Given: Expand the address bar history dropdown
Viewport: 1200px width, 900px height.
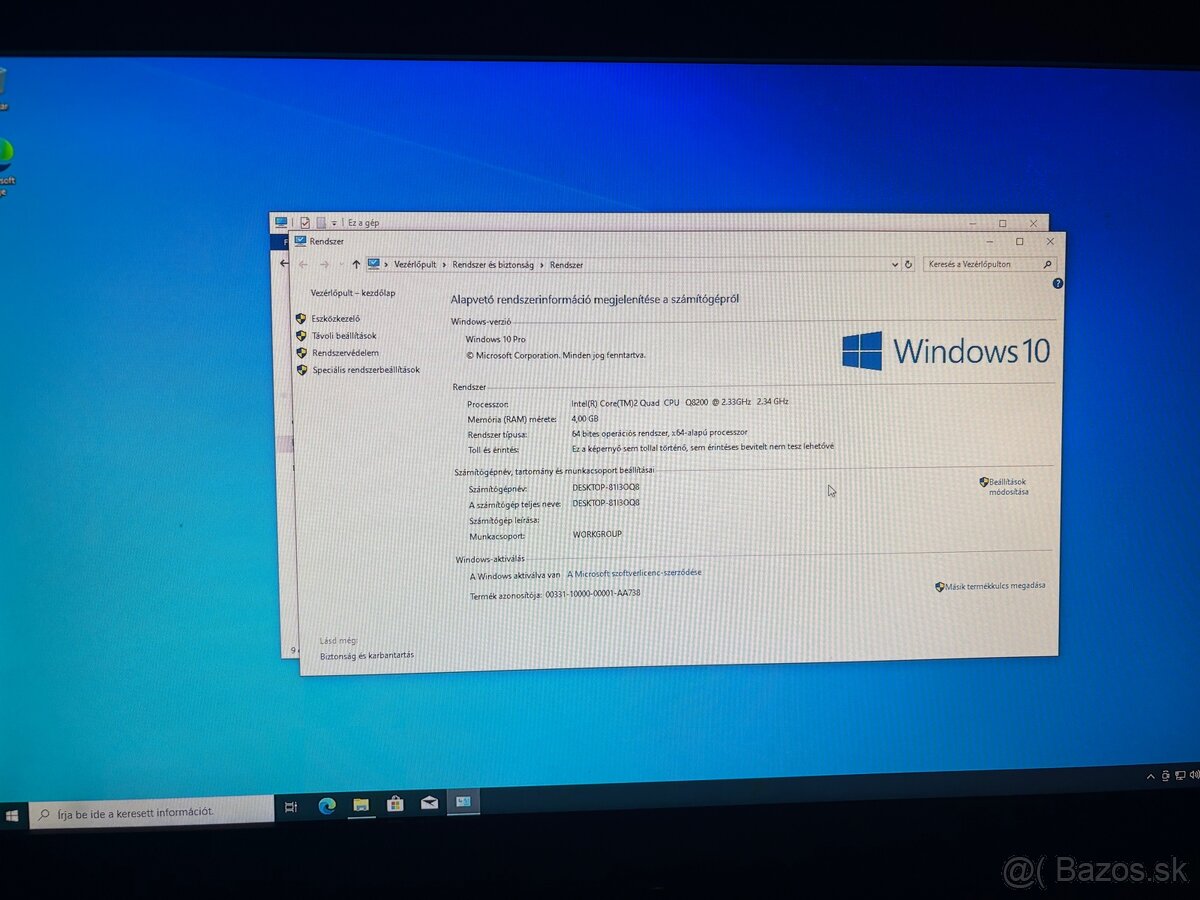Looking at the screenshot, I should [x=894, y=265].
